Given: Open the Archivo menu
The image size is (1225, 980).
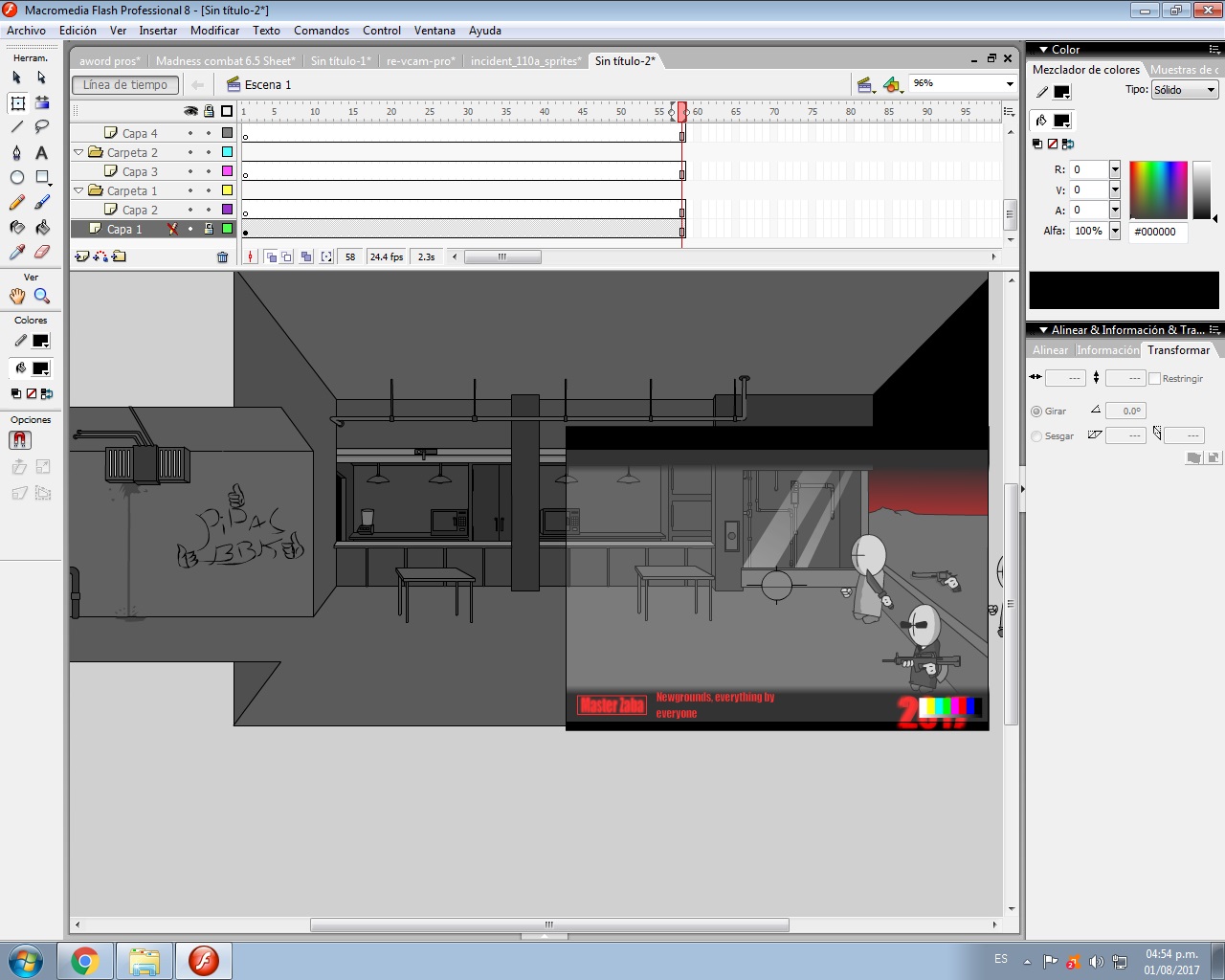Looking at the screenshot, I should point(26,31).
